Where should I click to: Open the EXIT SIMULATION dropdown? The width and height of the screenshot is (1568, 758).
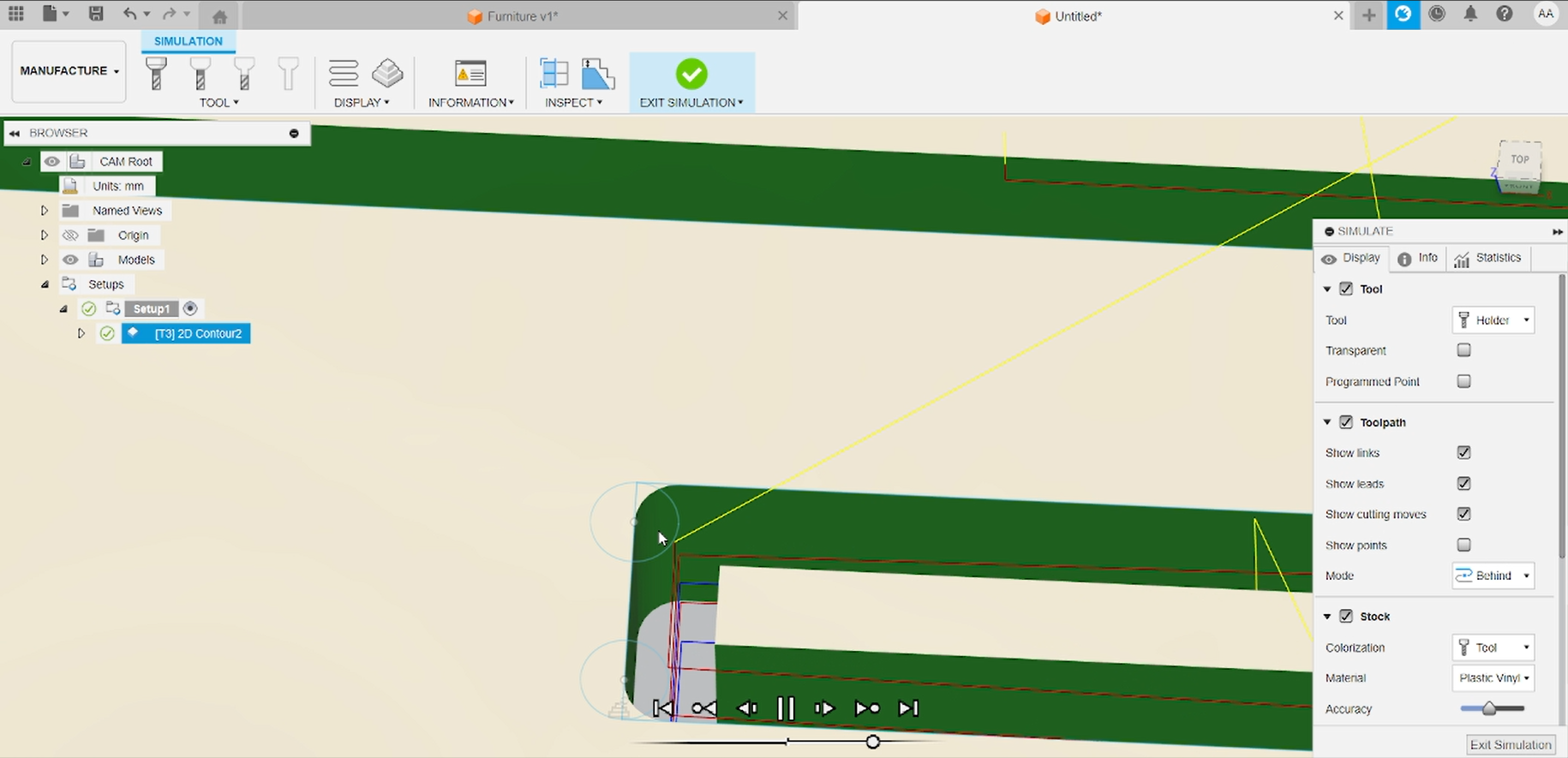point(691,103)
